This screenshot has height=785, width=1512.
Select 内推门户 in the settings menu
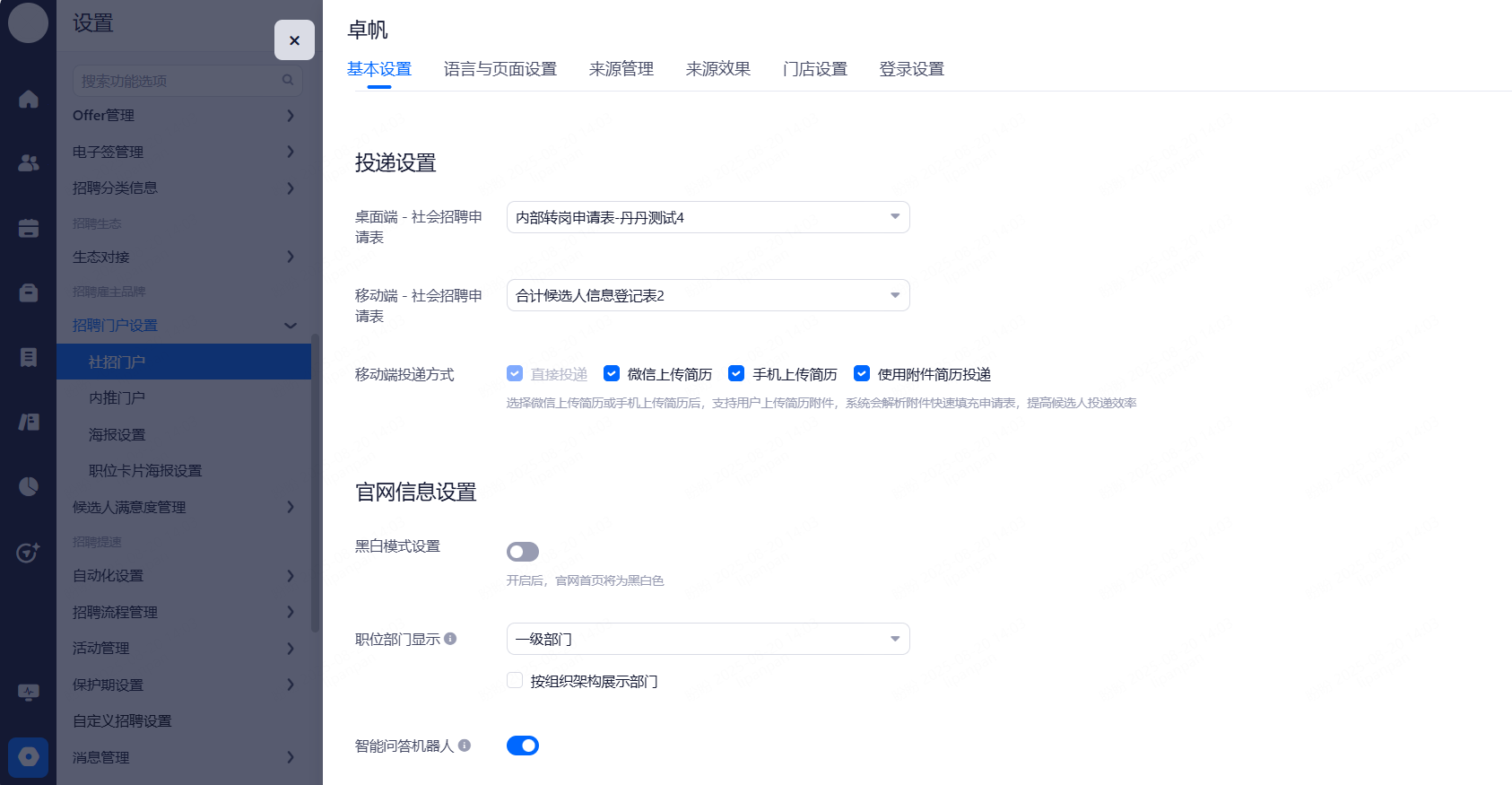(117, 398)
